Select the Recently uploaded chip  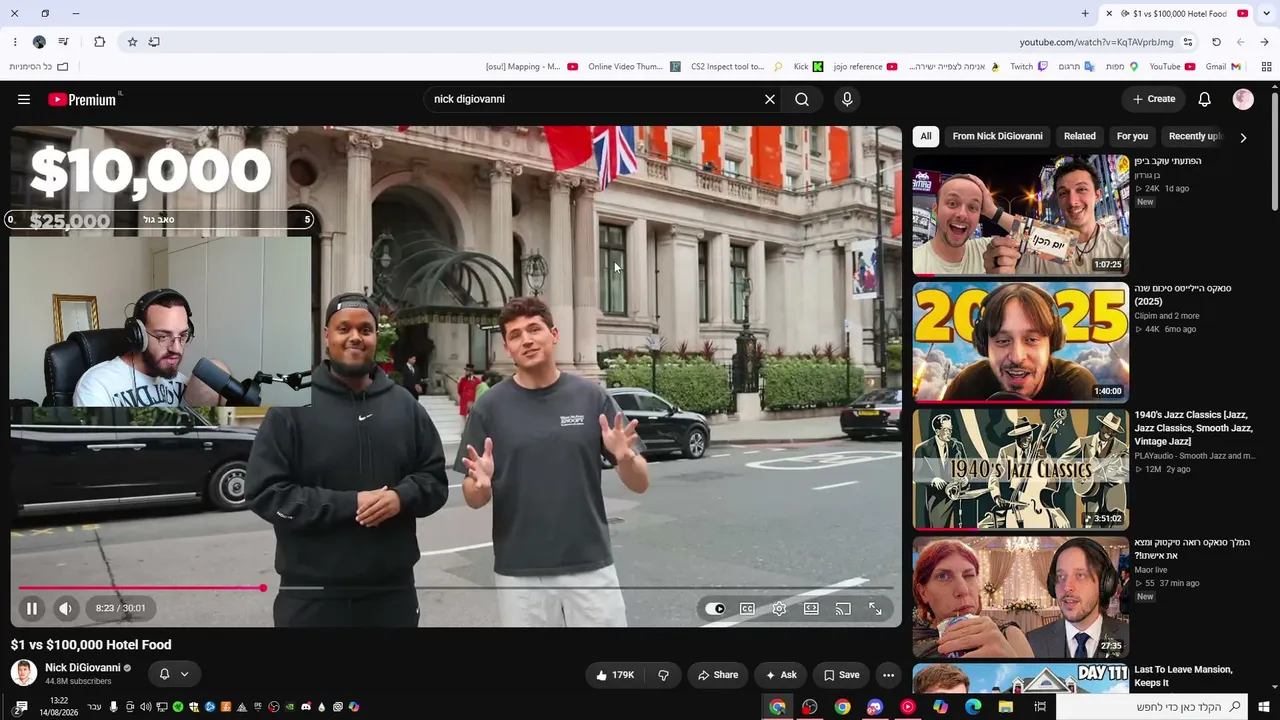pyautogui.click(x=1194, y=136)
